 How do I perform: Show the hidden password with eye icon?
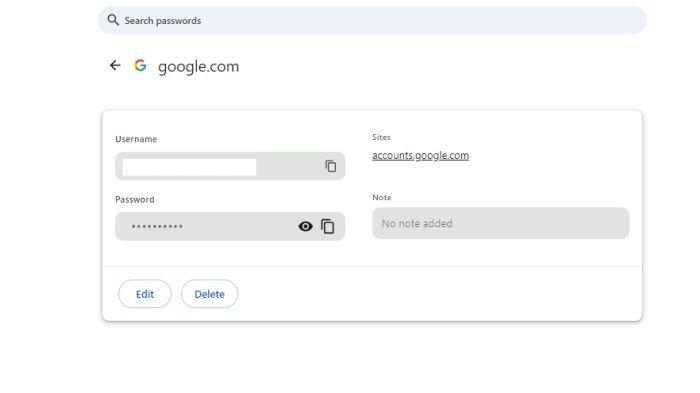305,226
